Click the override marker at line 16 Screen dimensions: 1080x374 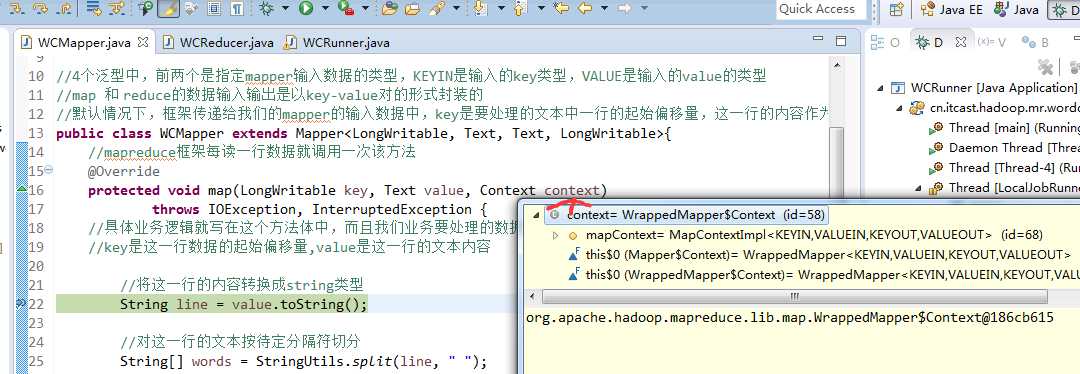[21, 188]
